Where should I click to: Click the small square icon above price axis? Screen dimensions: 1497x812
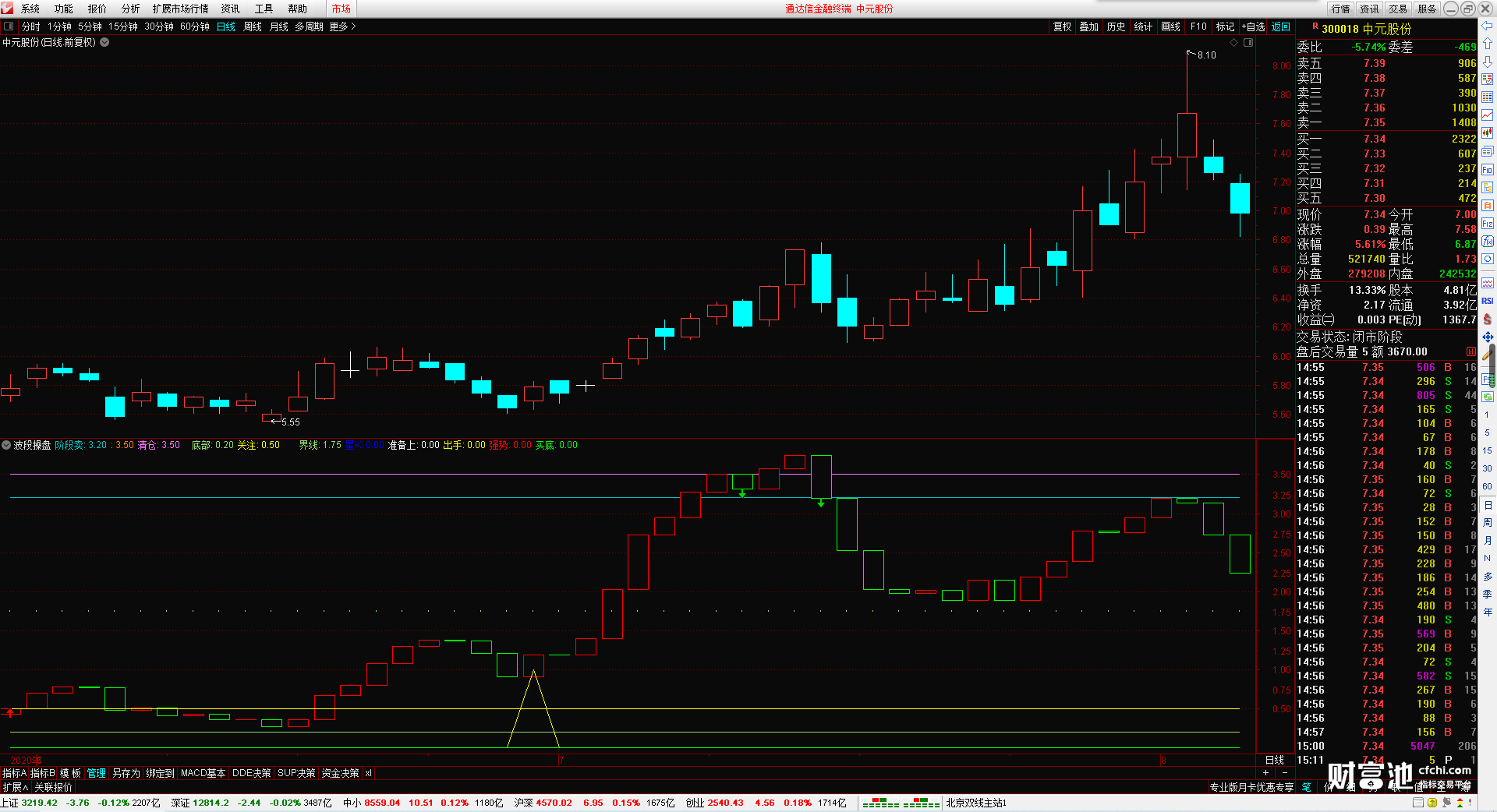(x=1248, y=42)
